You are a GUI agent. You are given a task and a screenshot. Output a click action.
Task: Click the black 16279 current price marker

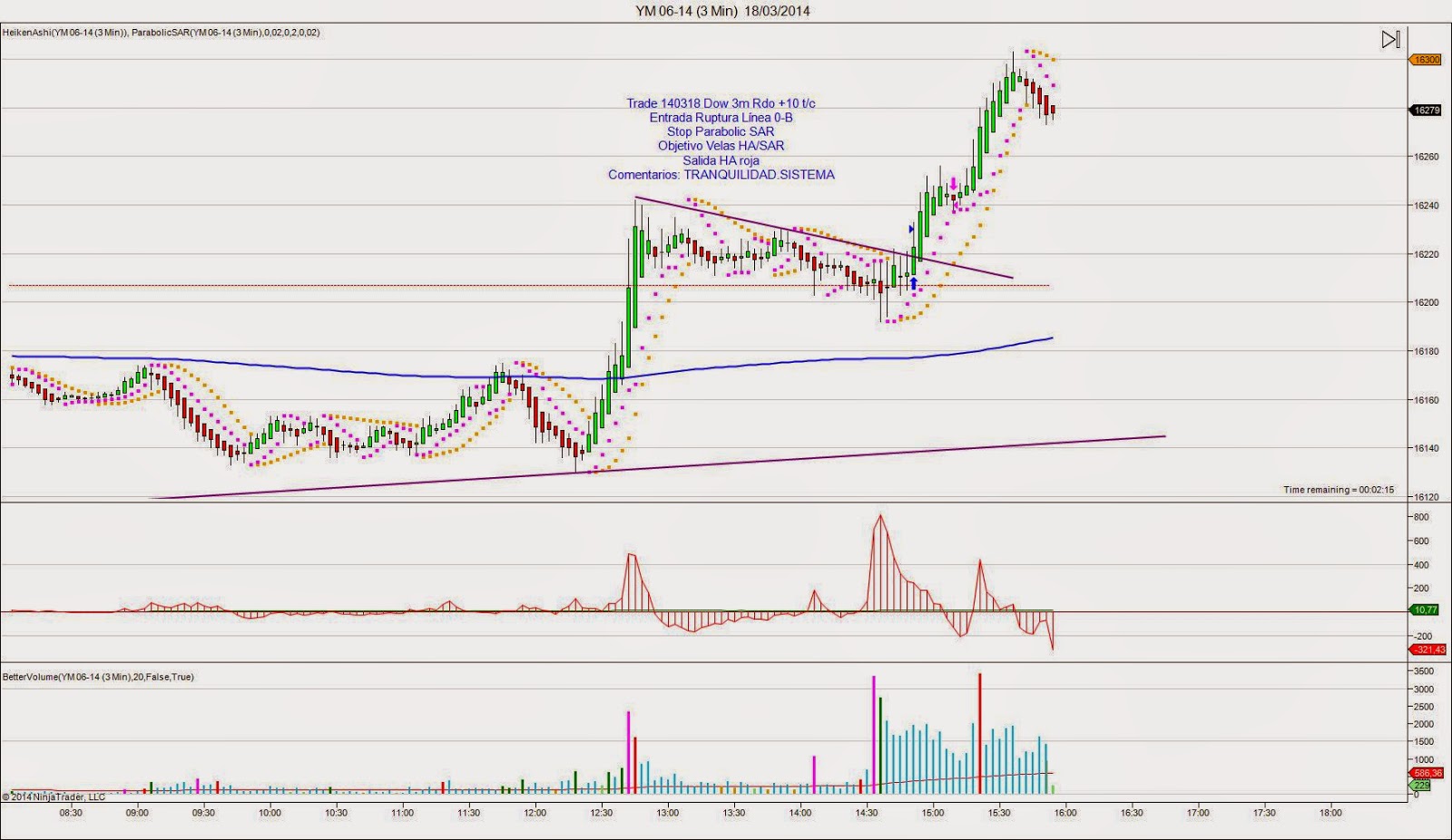pyautogui.click(x=1426, y=111)
